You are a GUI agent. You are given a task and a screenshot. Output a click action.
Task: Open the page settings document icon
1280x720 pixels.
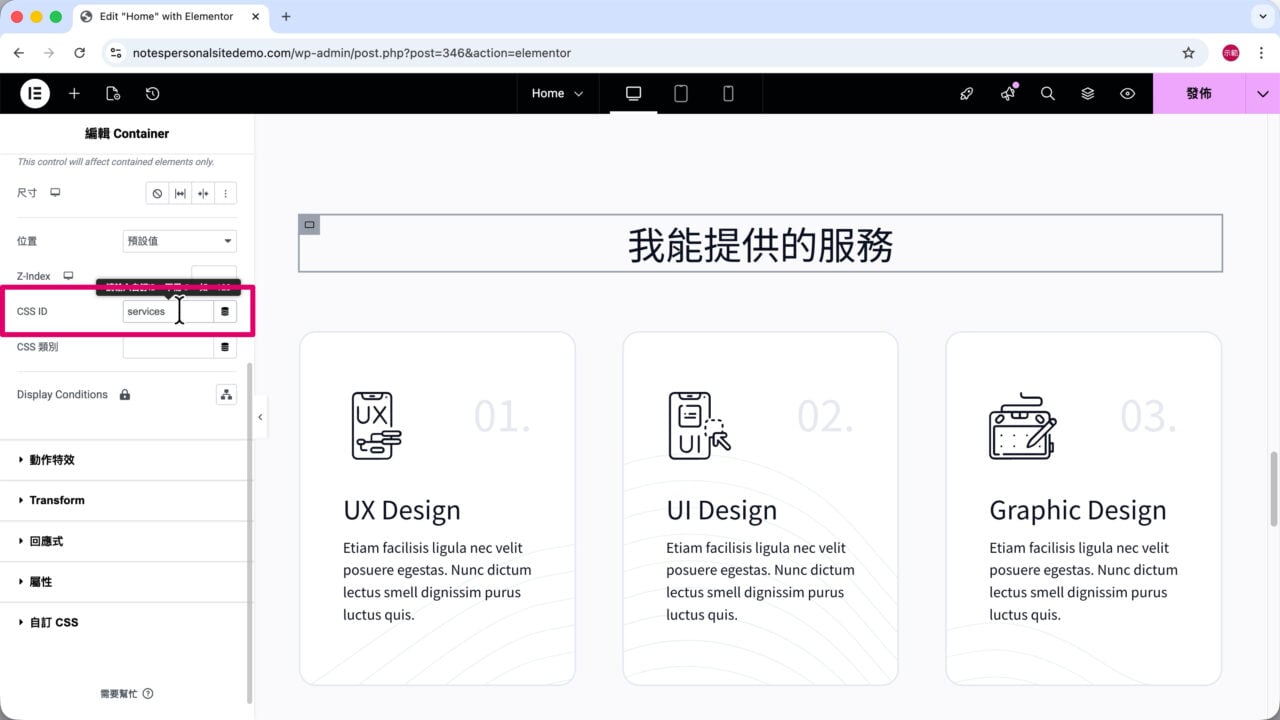pyautogui.click(x=113, y=93)
